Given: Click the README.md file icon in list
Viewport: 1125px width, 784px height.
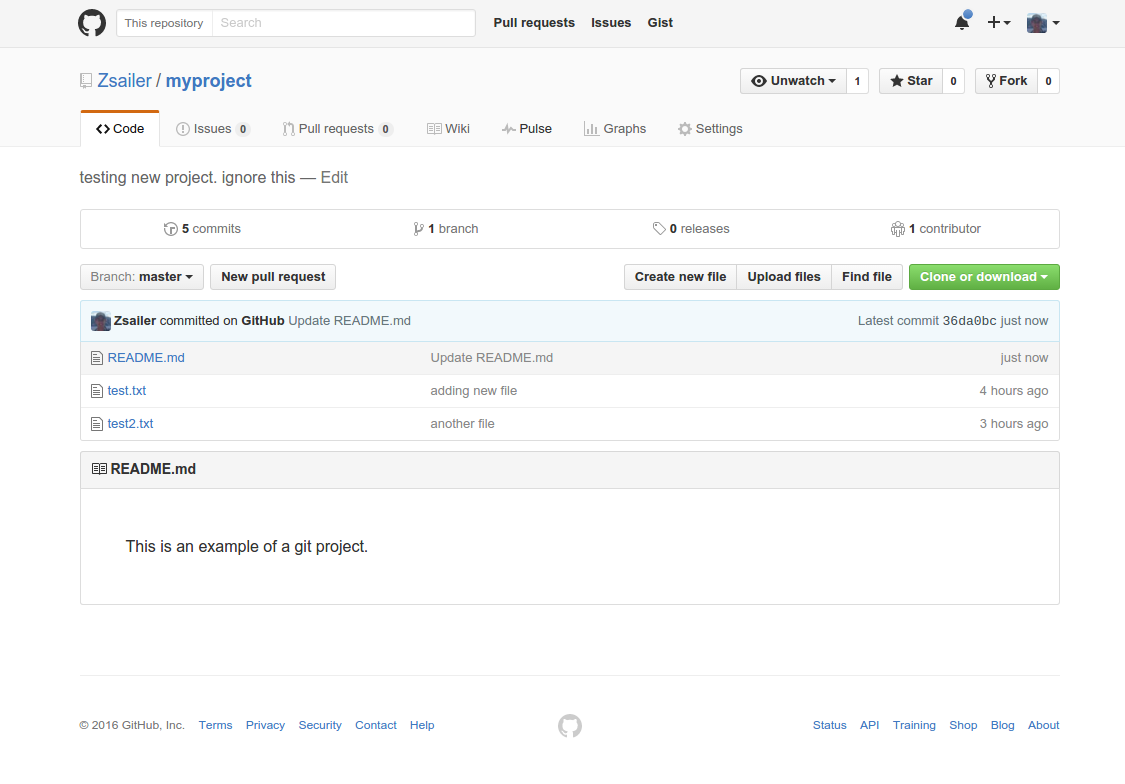Looking at the screenshot, I should (97, 358).
